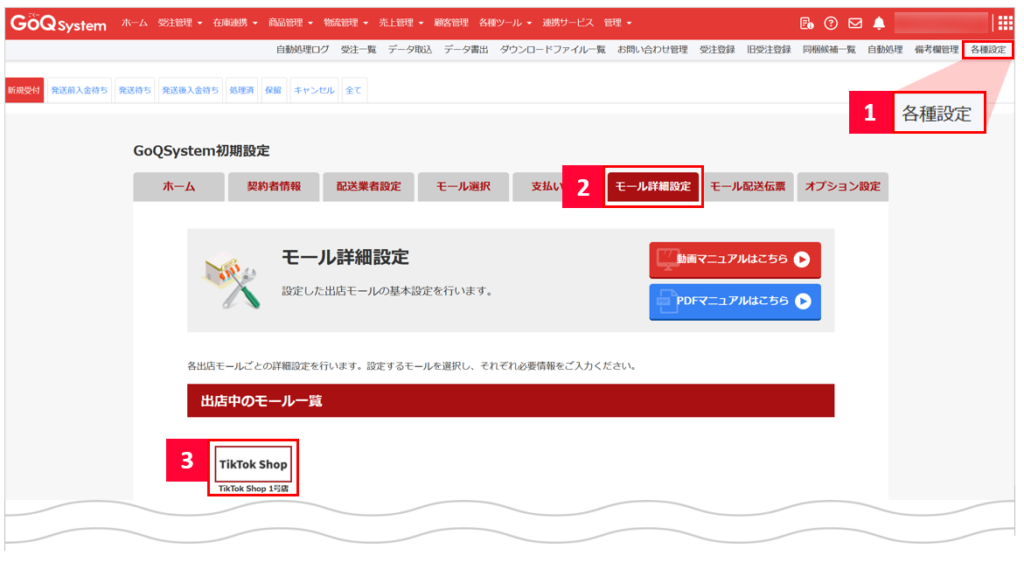Expand the 在庫連携 dropdown menu
The height and width of the screenshot is (569, 1024).
click(235, 23)
